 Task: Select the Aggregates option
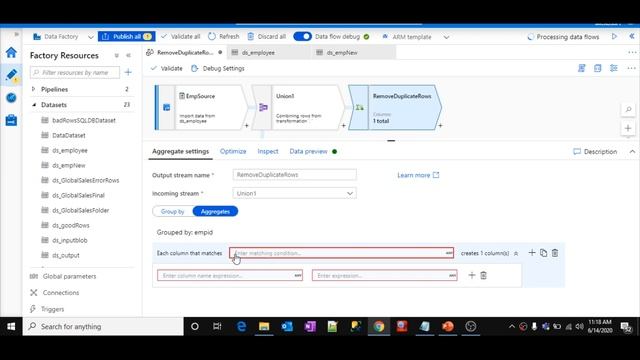click(215, 211)
